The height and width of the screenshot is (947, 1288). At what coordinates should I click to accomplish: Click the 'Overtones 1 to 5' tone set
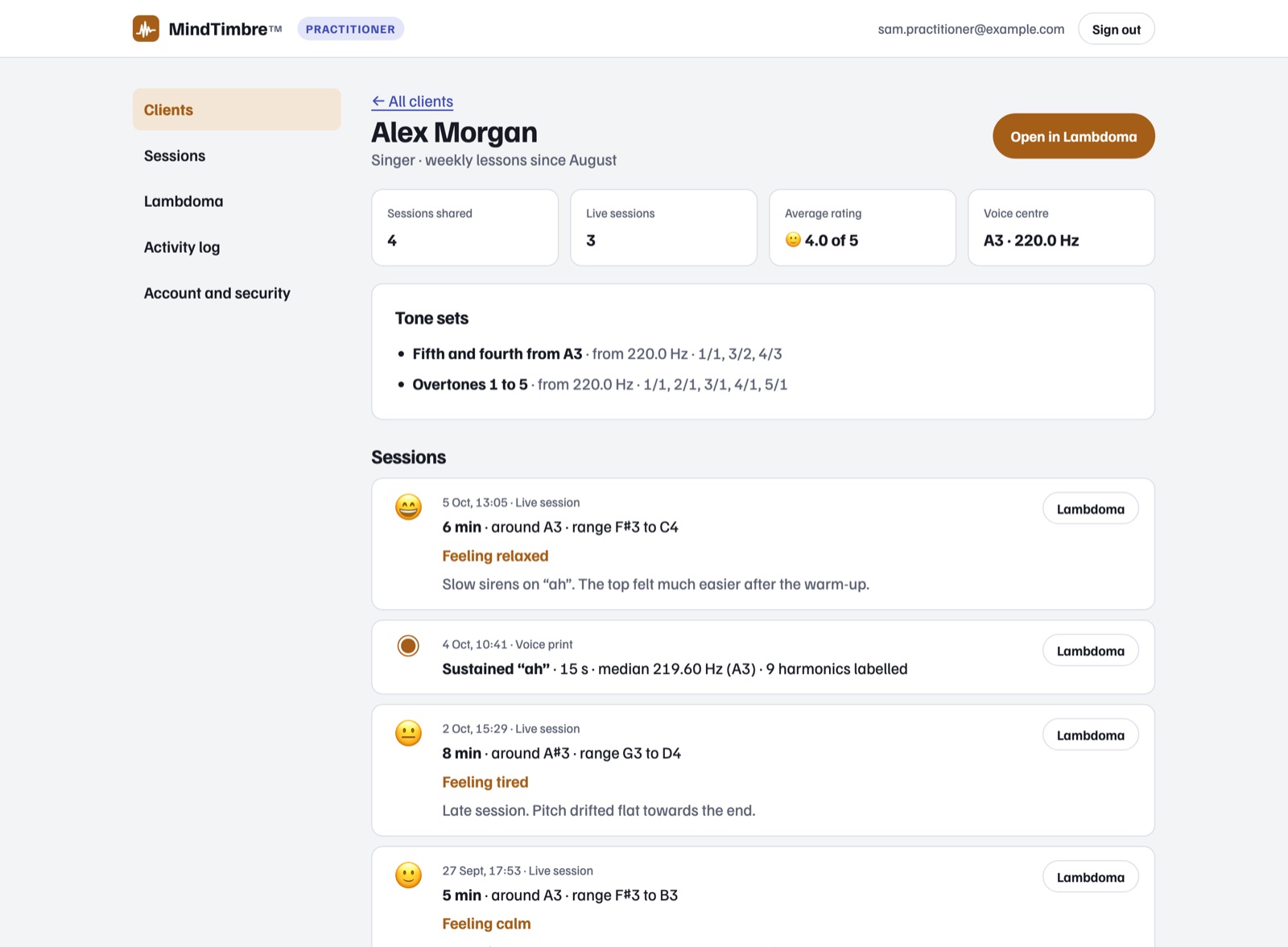tap(470, 384)
